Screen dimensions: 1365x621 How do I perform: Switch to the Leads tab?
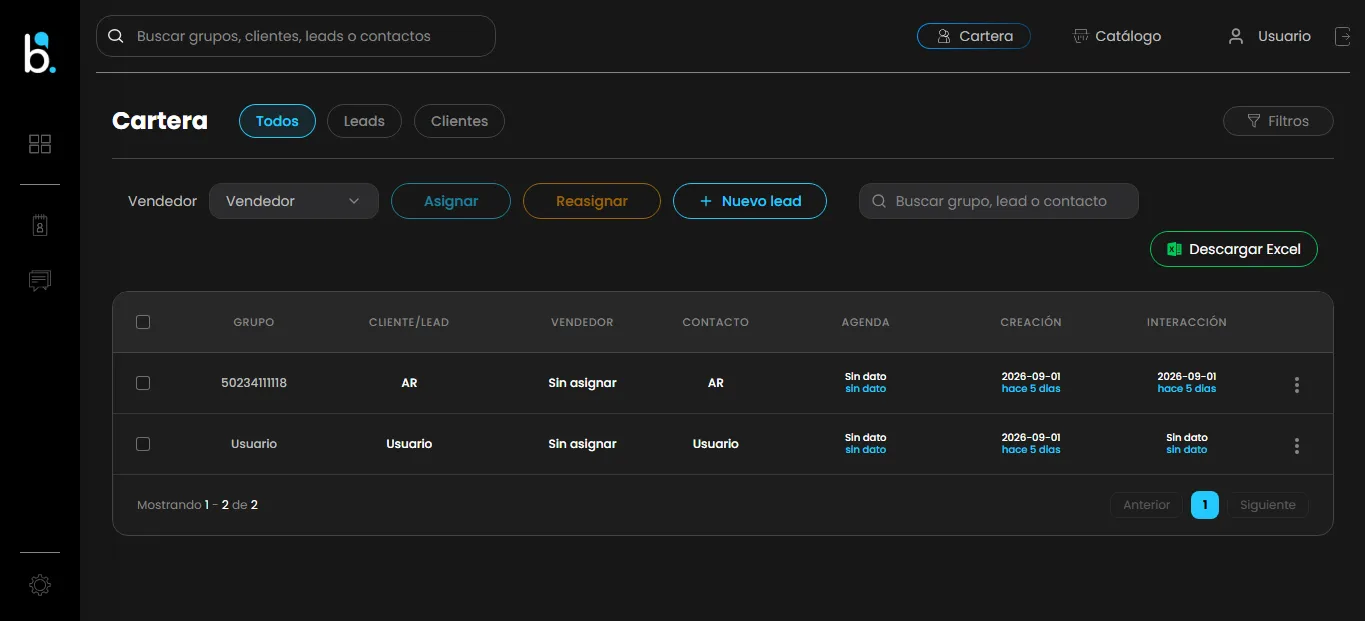364,121
